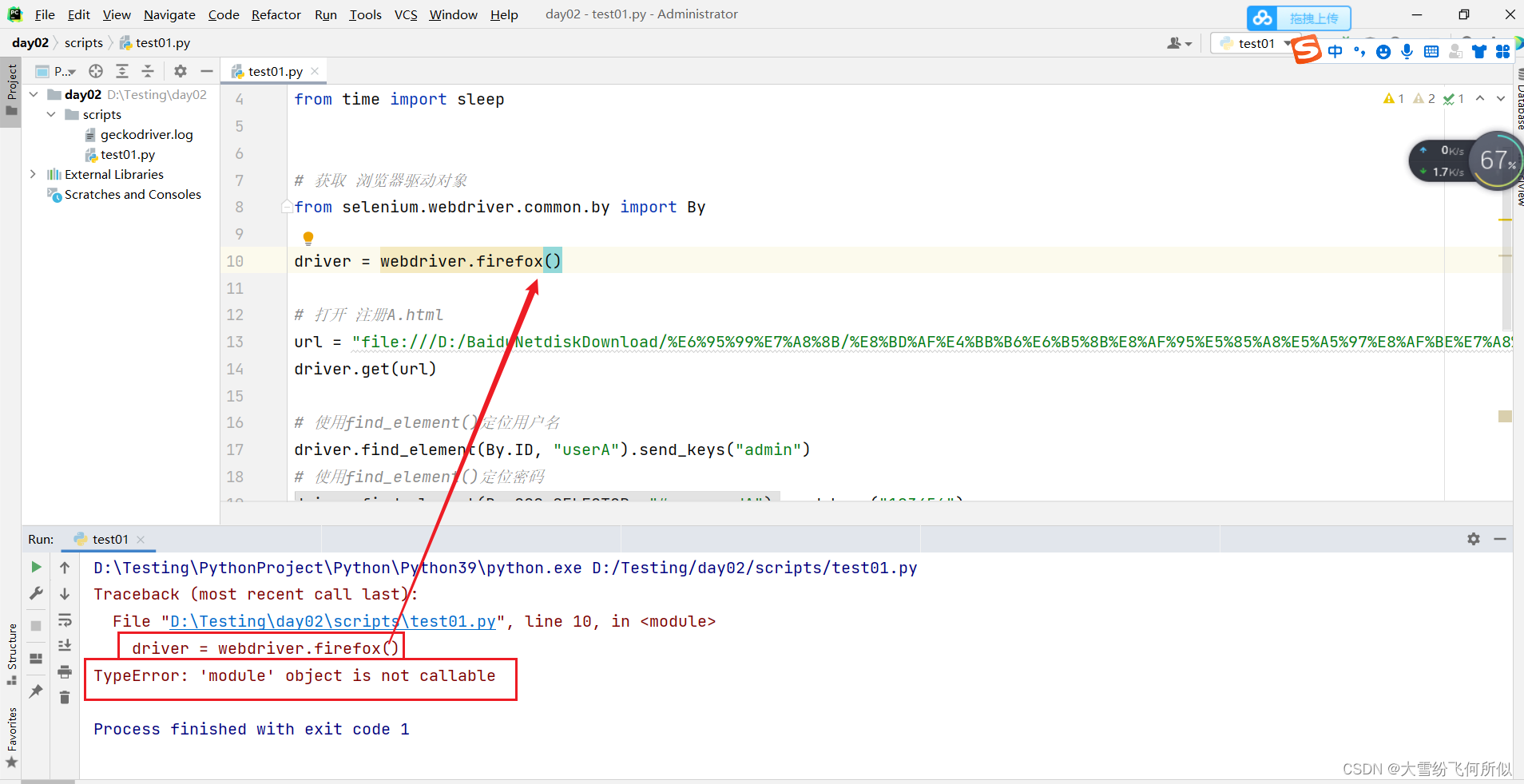Toggle the Database tool window tab
The image size is (1524, 784).
[1519, 100]
